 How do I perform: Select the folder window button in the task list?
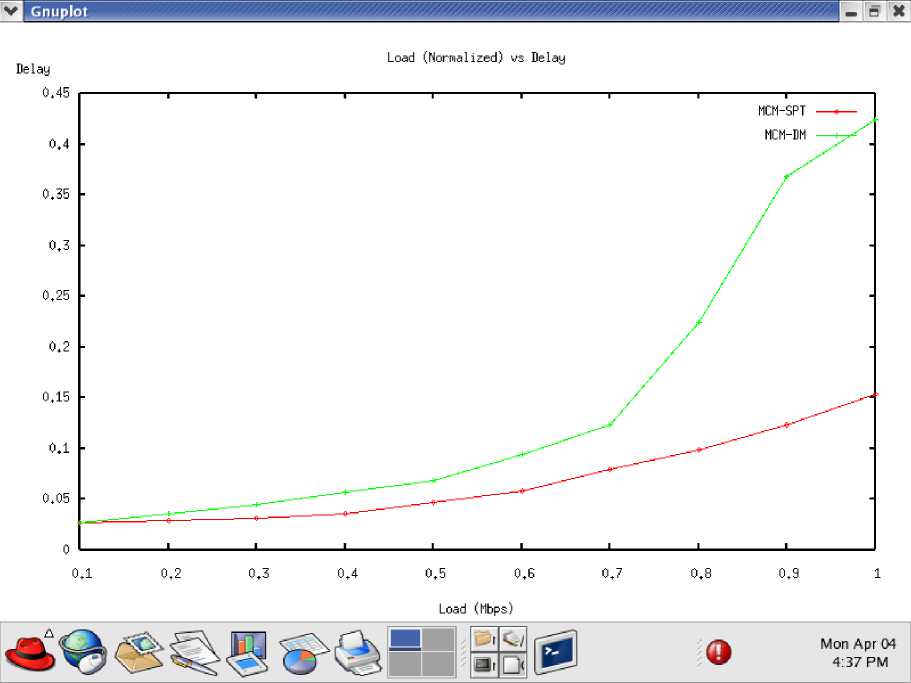click(484, 639)
